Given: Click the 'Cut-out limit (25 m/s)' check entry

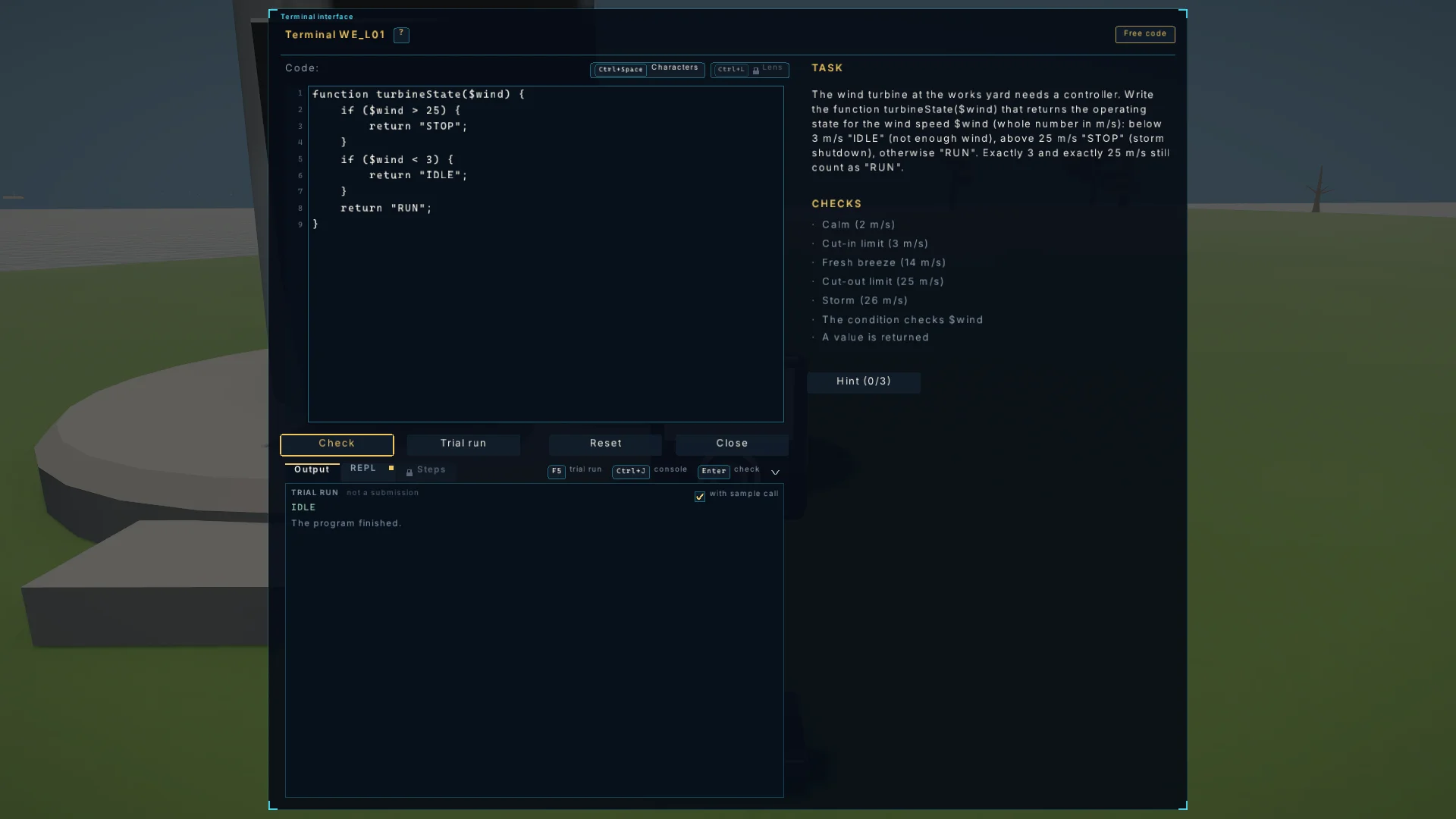Looking at the screenshot, I should pyautogui.click(x=883, y=282).
